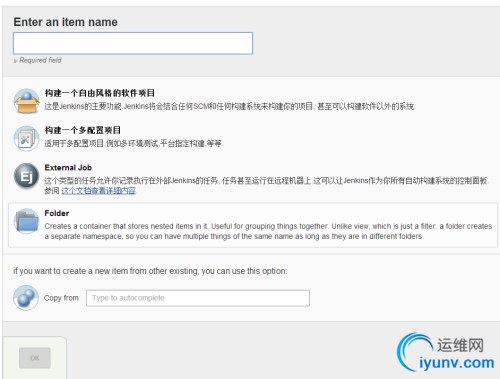Click the Required field hint
This screenshot has height=379, width=500.
pyautogui.click(x=37, y=60)
